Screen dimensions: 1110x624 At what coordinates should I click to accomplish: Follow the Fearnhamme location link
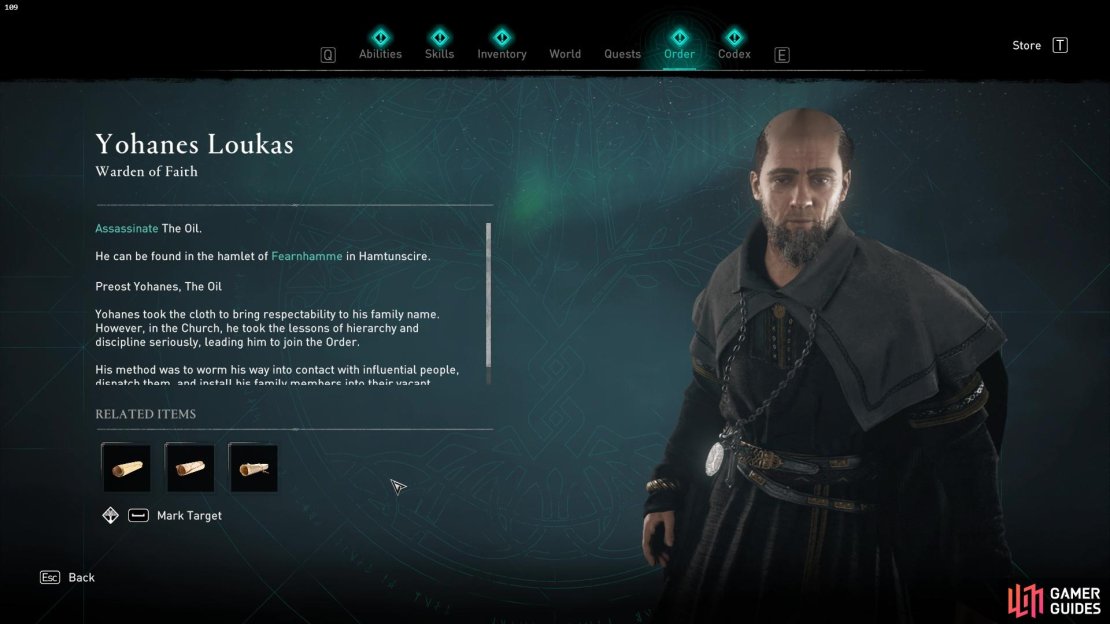(307, 256)
